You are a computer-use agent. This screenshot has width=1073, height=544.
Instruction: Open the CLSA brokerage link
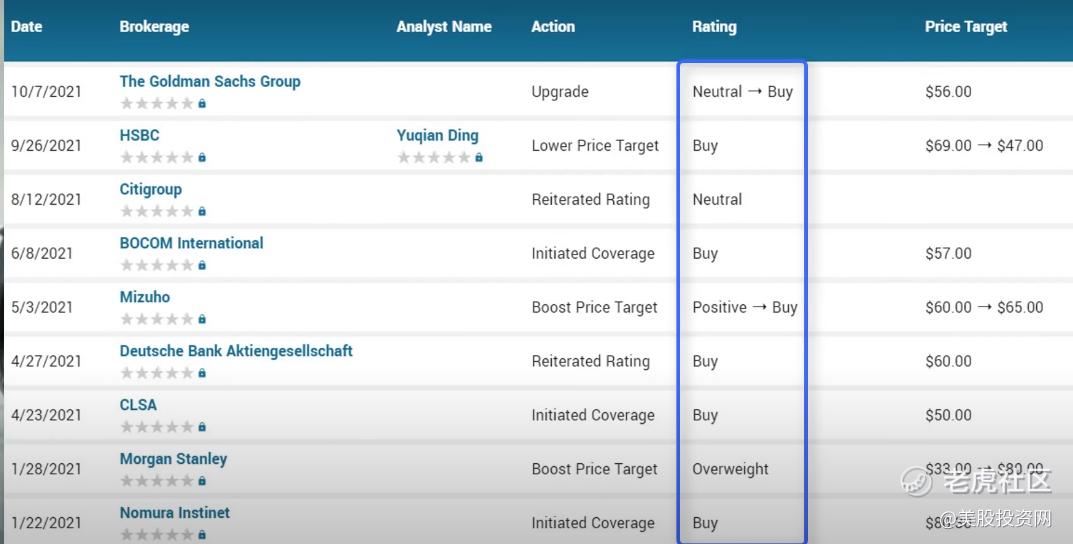(138, 405)
